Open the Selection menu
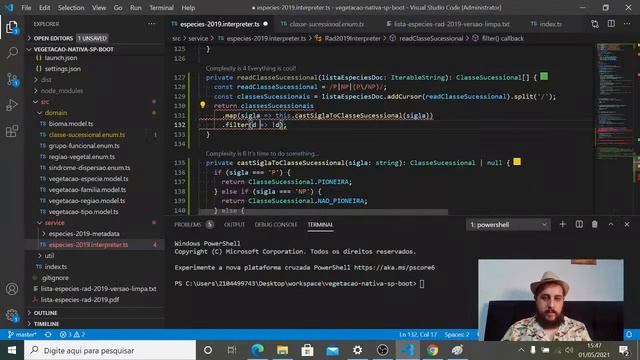 point(71,8)
